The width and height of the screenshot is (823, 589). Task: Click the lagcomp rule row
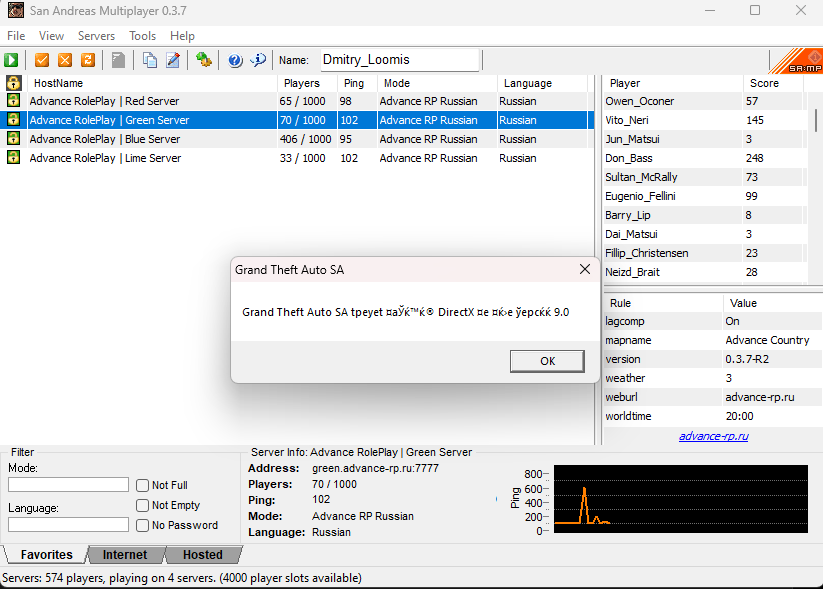[x=713, y=321]
